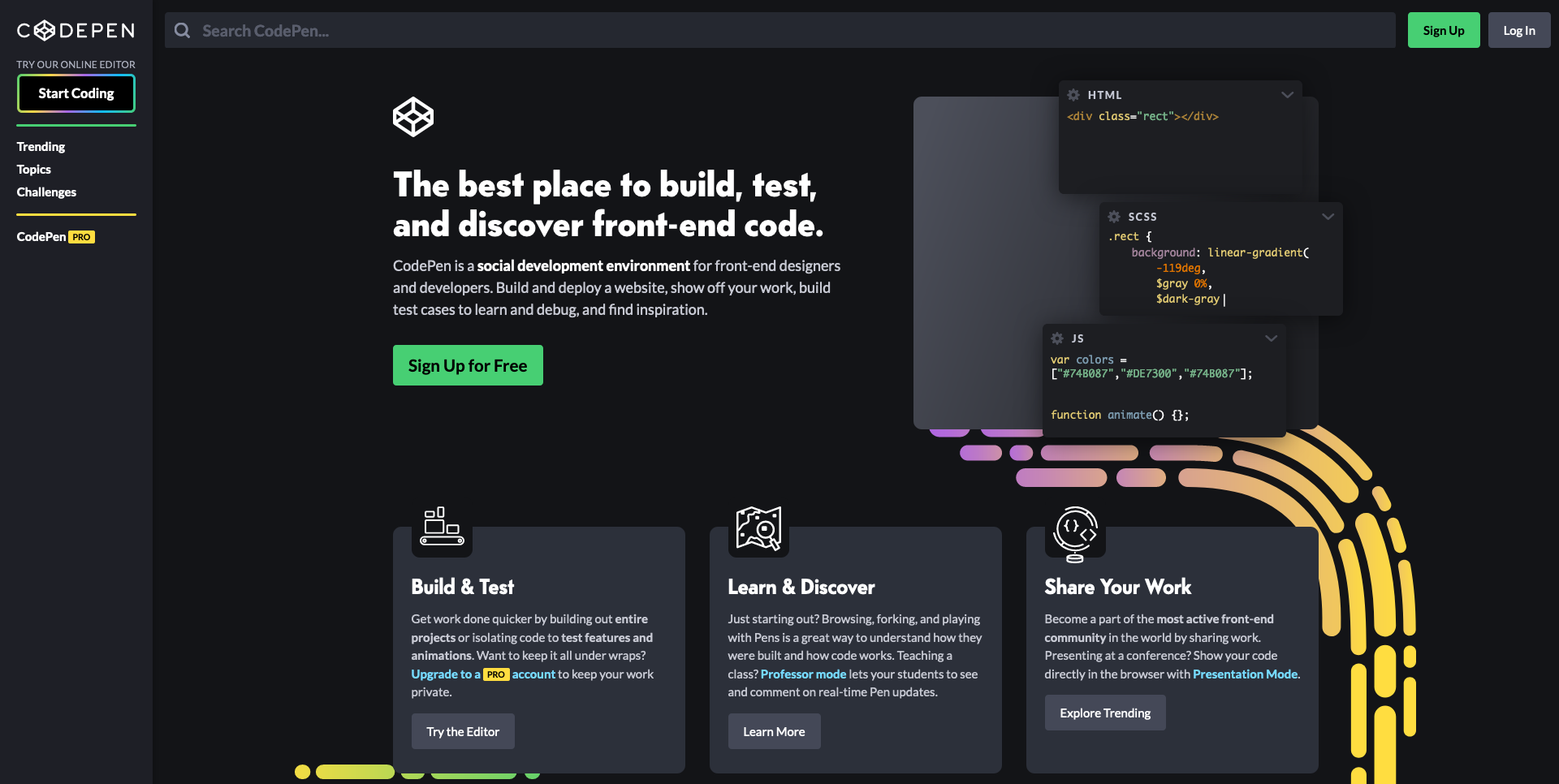
Task: Click the Log In button
Action: (x=1519, y=30)
